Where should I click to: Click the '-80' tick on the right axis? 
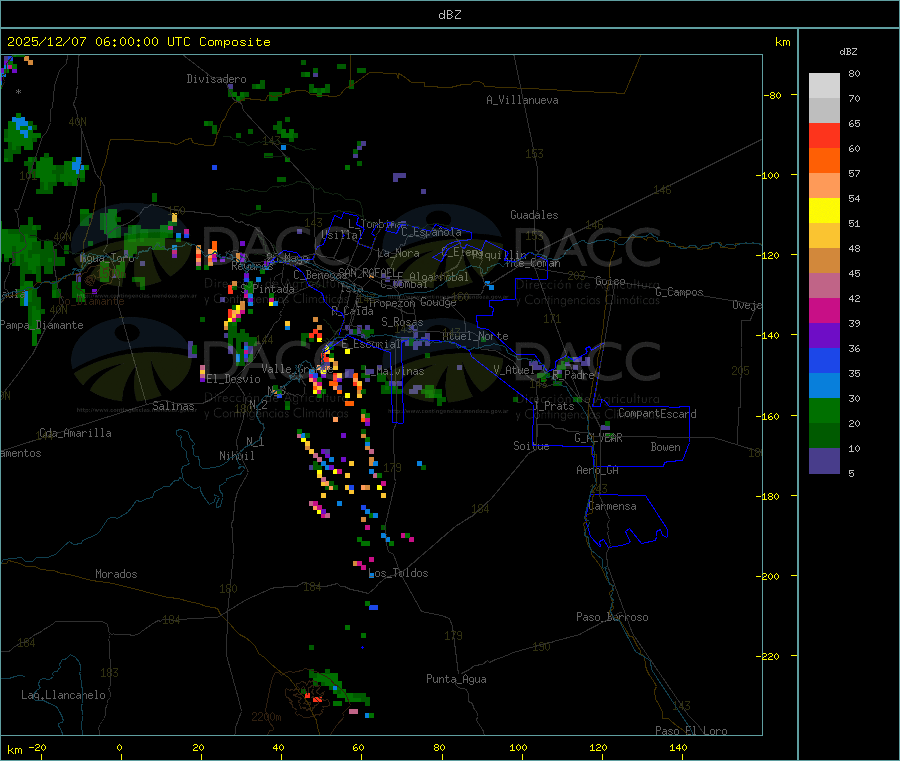(773, 95)
